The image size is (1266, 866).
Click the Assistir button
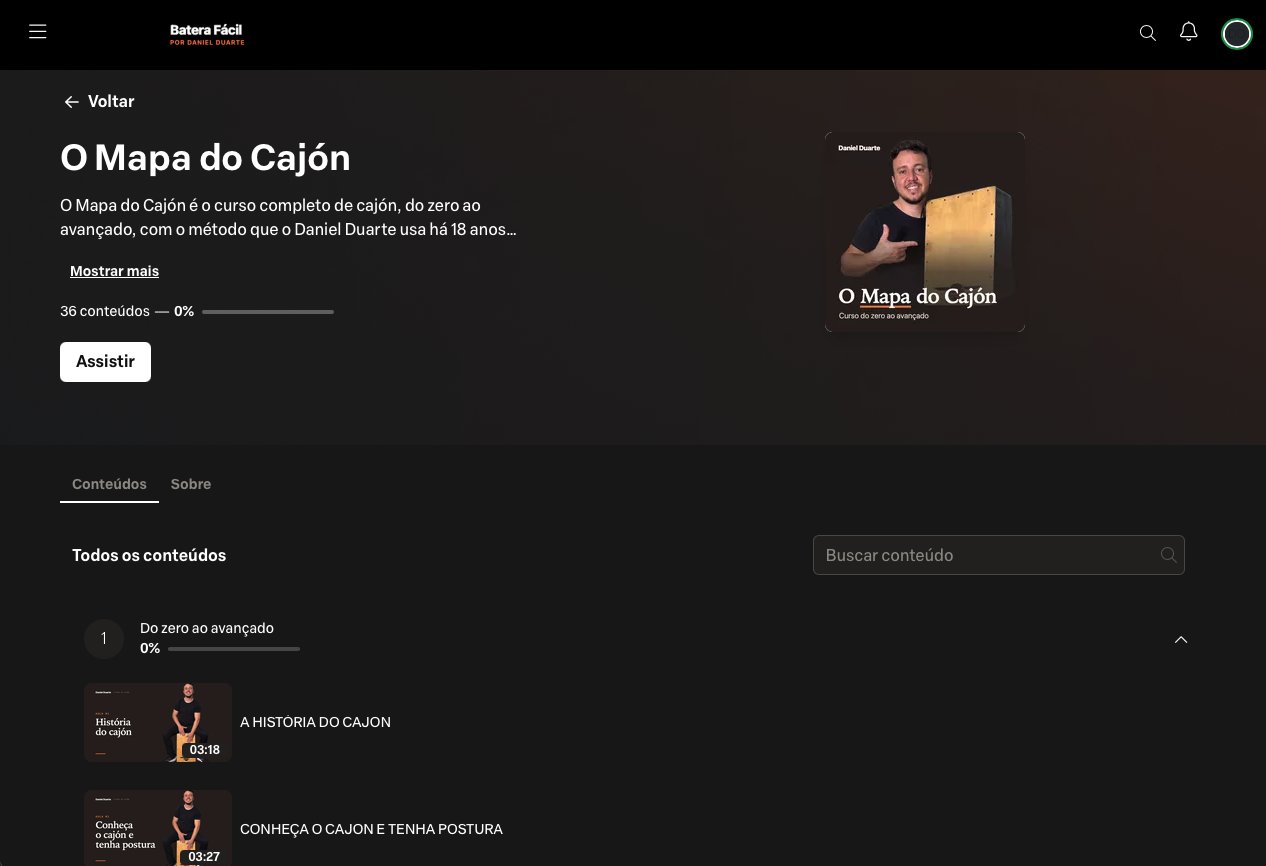[x=105, y=362]
